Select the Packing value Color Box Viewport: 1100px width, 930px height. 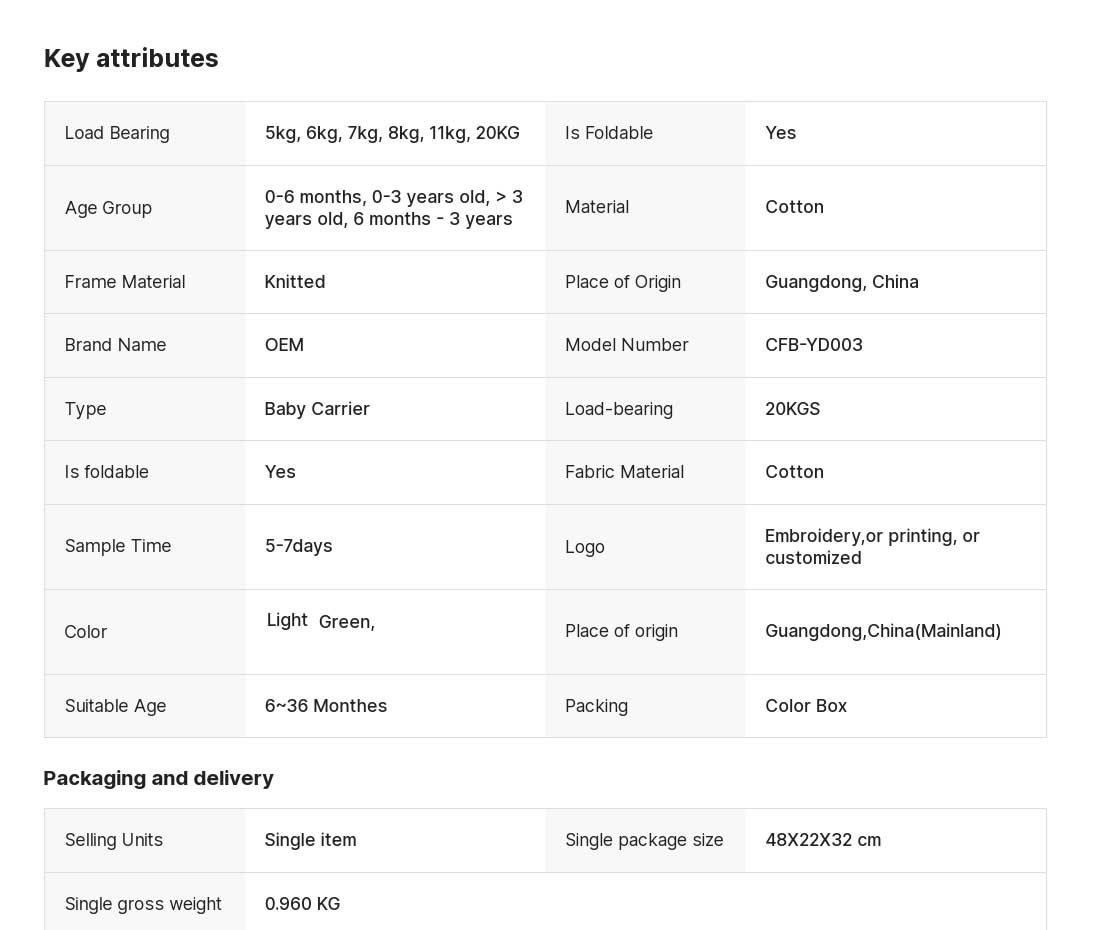click(x=806, y=706)
